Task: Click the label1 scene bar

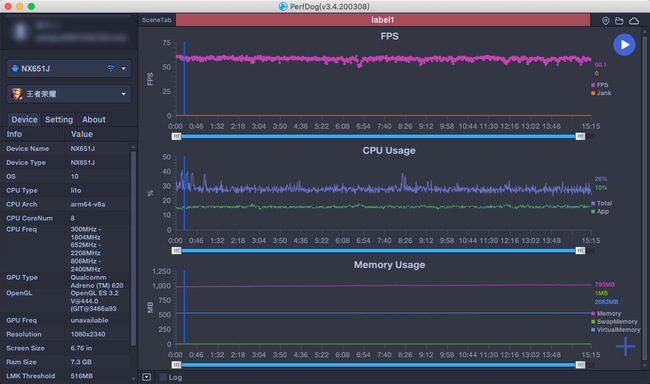Action: (x=383, y=20)
